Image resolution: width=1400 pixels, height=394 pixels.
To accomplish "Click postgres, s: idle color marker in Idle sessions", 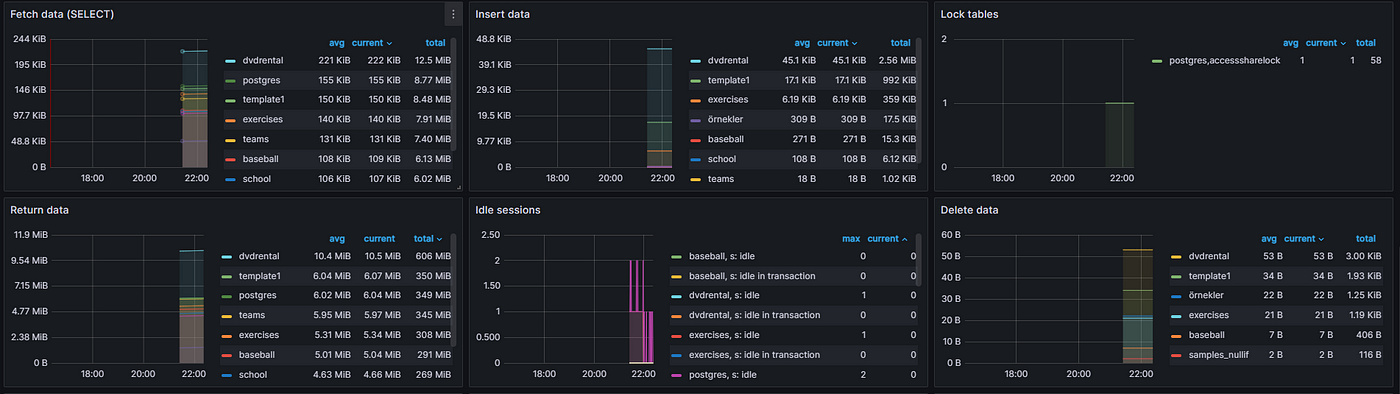I will coord(677,374).
